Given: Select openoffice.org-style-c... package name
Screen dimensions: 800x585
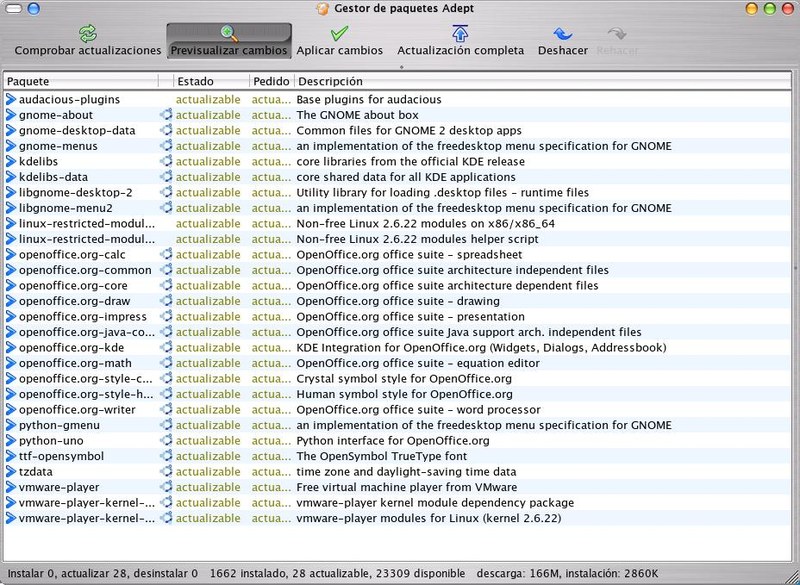Looking at the screenshot, I should tap(86, 378).
